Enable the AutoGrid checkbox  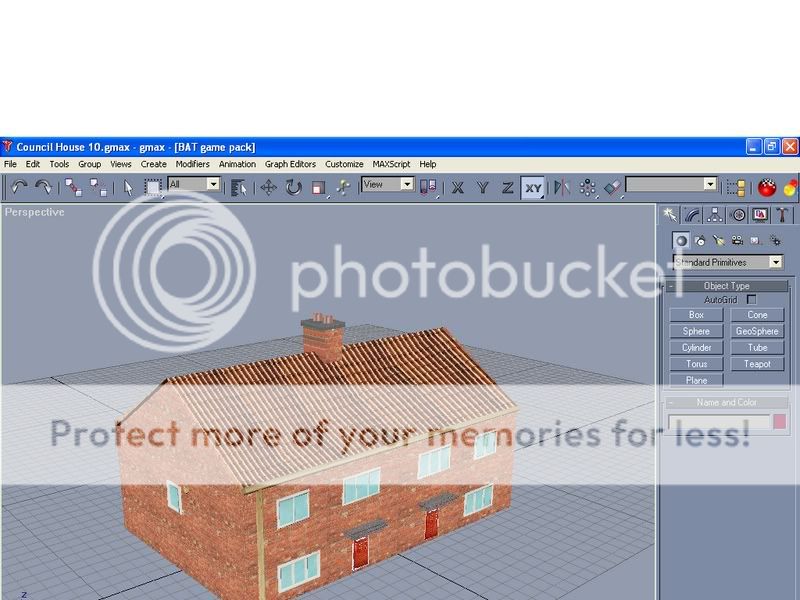[752, 299]
